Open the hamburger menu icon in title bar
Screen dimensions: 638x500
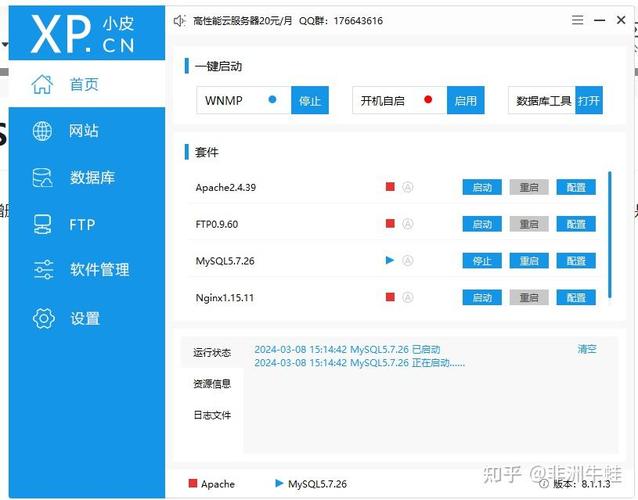click(577, 20)
